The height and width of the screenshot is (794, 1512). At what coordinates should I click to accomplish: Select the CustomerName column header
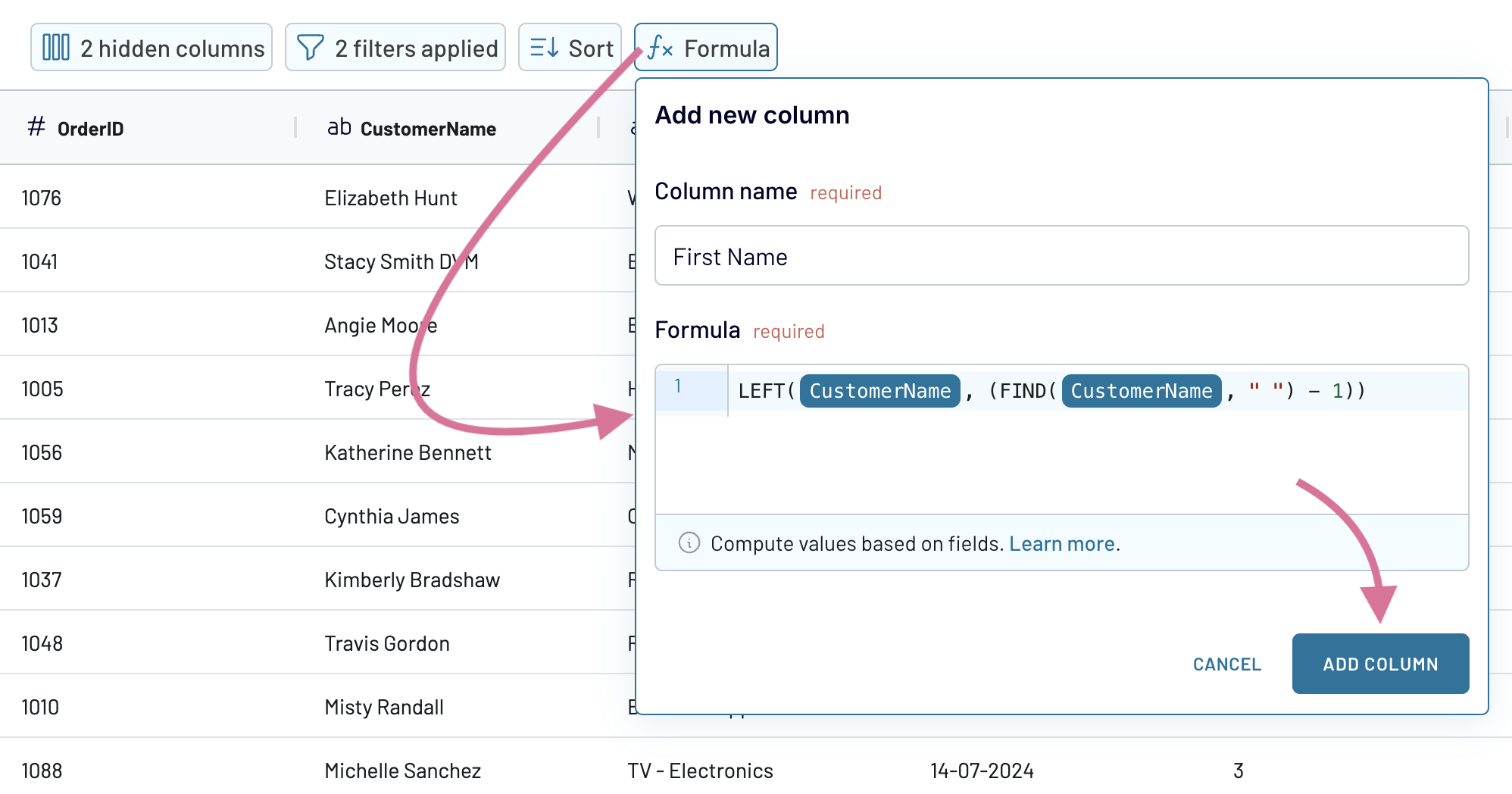coord(428,128)
